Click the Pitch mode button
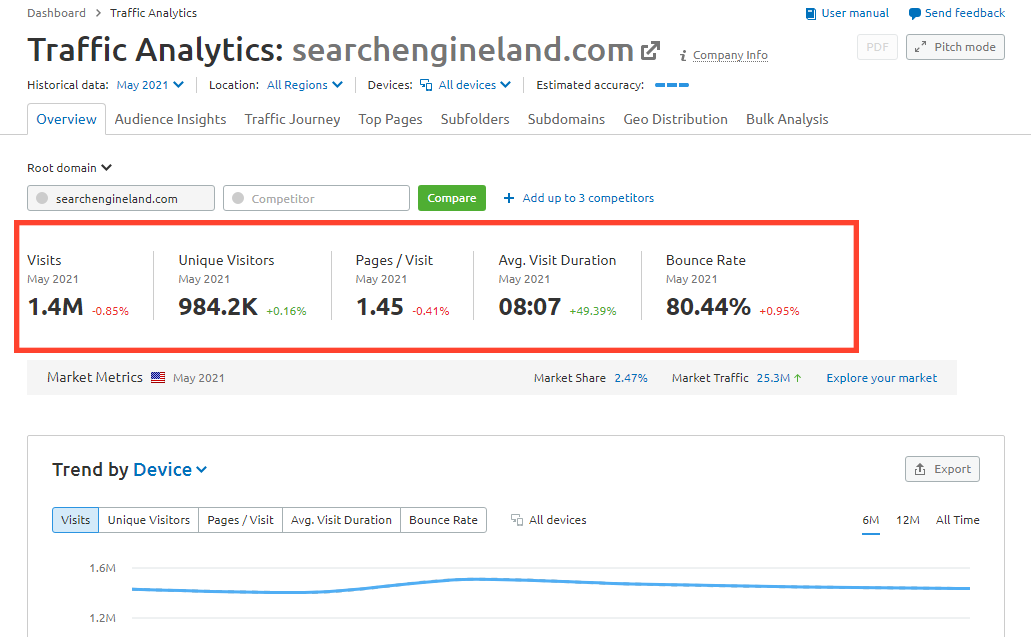 click(x=955, y=47)
